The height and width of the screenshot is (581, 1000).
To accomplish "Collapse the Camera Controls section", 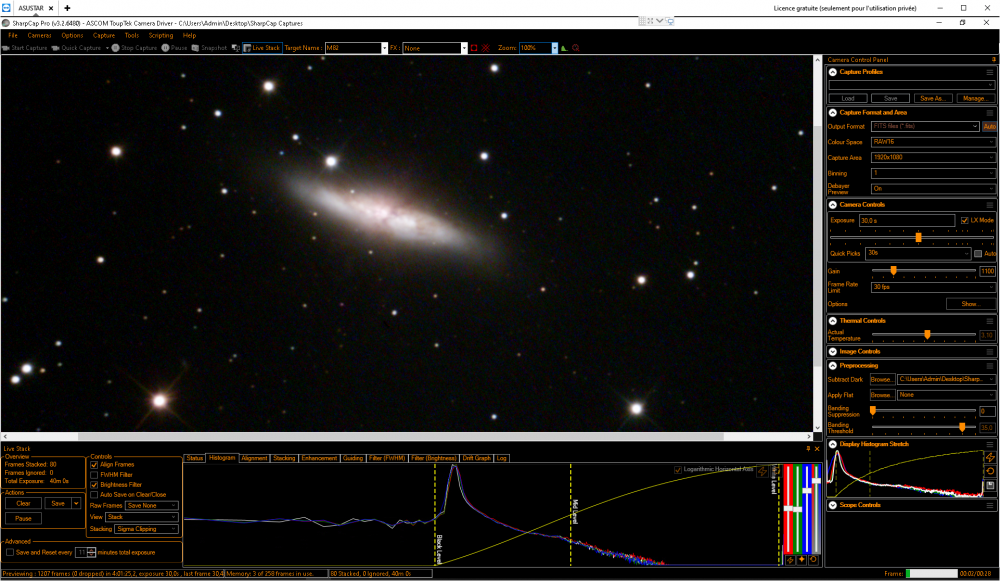I will (x=833, y=205).
